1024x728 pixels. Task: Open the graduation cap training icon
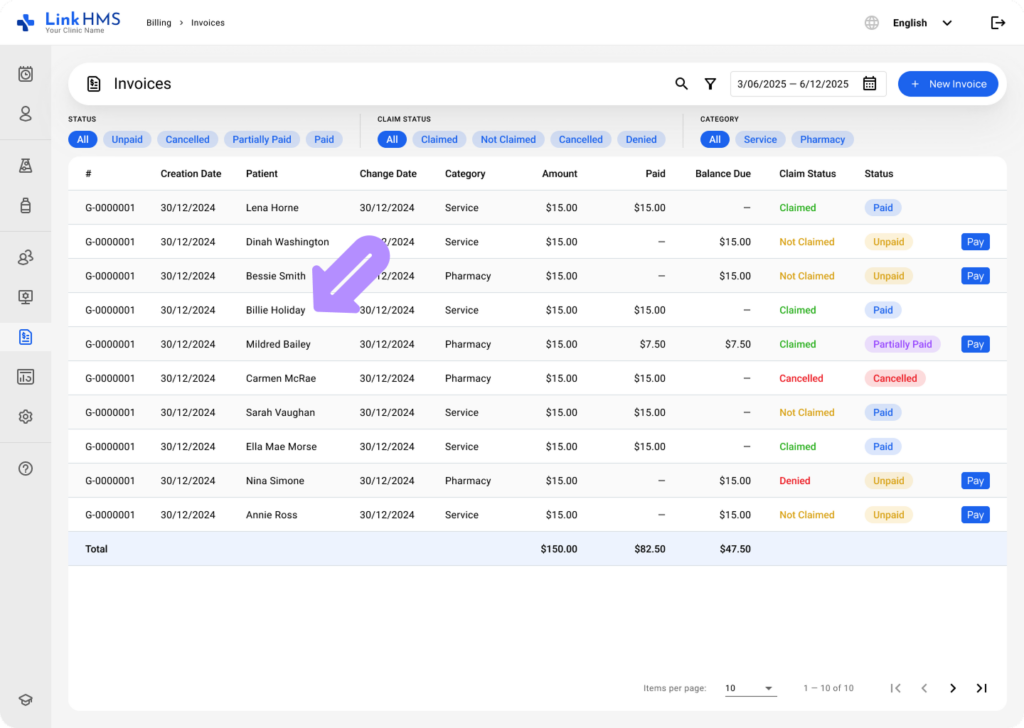pyautogui.click(x=25, y=700)
